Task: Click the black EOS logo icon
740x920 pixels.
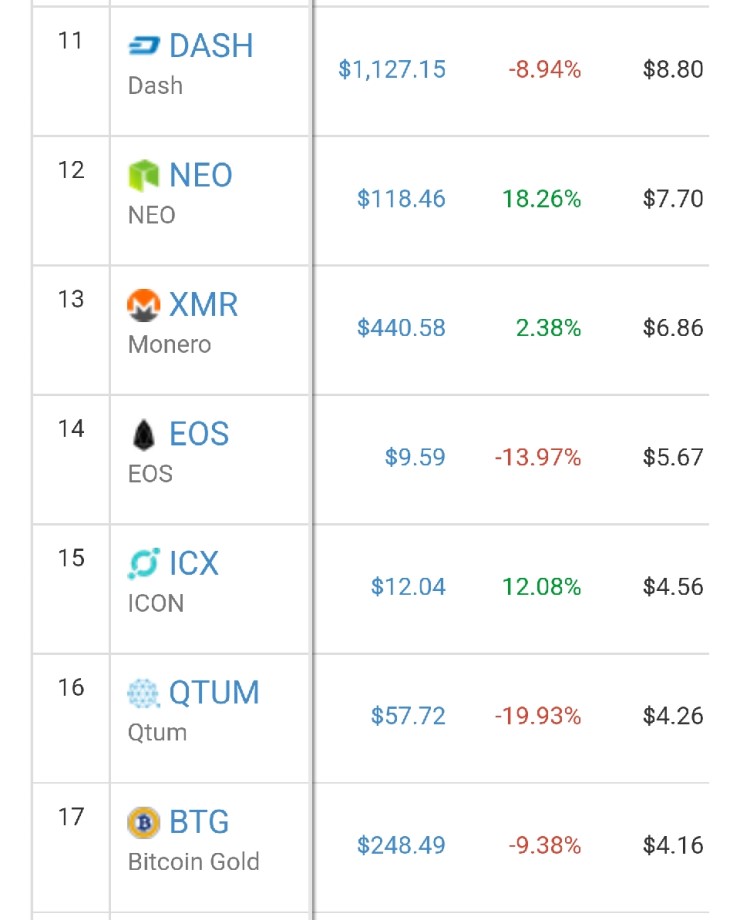Action: click(144, 434)
